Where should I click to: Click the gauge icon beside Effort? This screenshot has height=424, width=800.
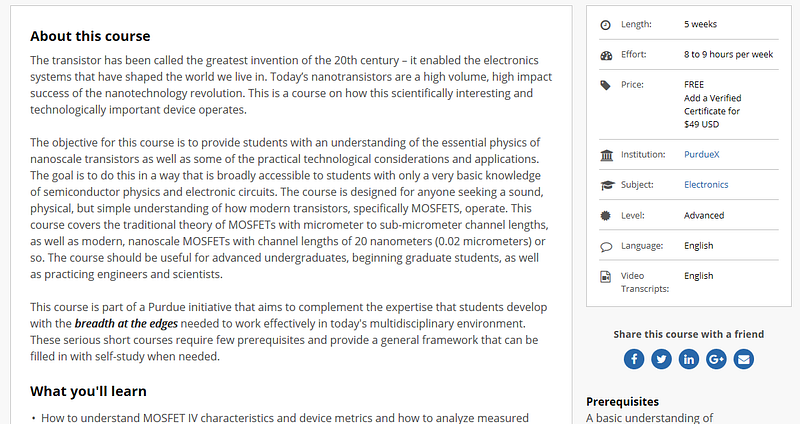[606, 56]
